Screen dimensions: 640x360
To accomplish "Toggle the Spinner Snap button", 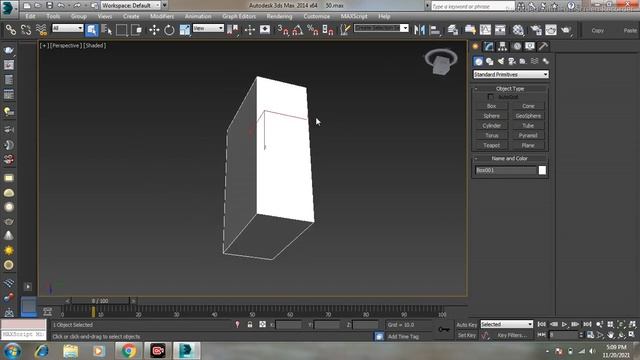I will 328,30.
